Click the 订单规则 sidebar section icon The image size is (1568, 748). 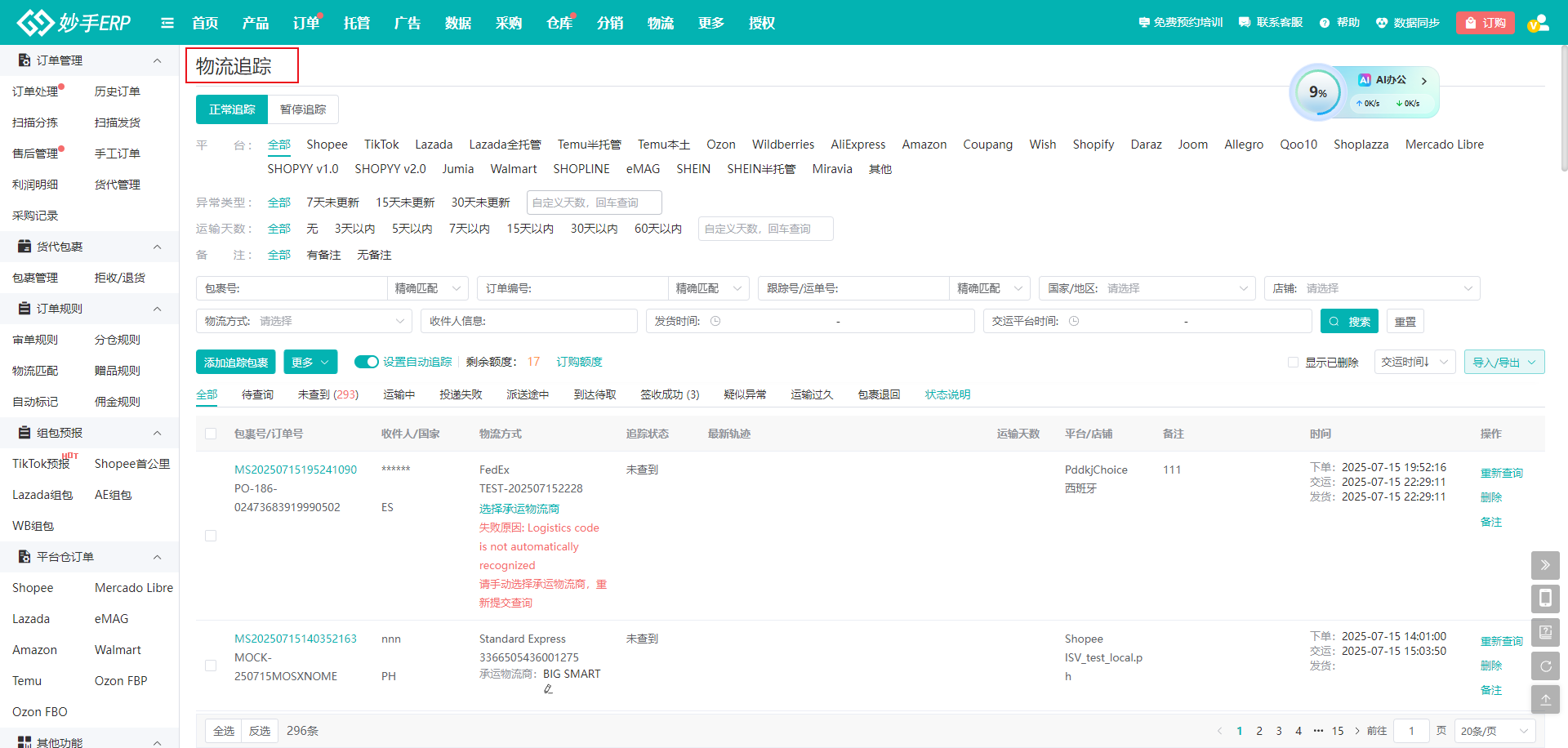(x=24, y=309)
